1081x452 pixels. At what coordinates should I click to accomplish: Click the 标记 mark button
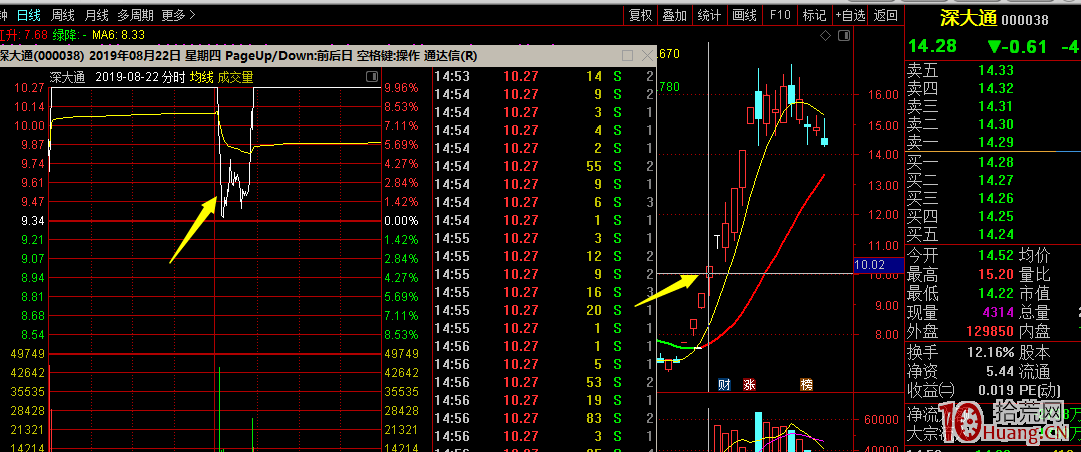(x=814, y=14)
